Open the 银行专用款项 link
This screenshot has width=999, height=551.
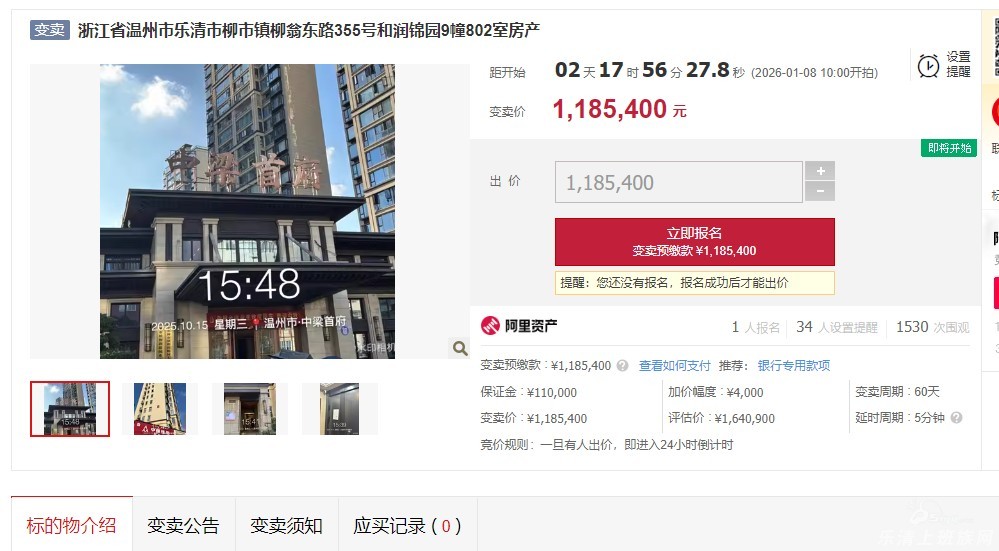point(794,366)
